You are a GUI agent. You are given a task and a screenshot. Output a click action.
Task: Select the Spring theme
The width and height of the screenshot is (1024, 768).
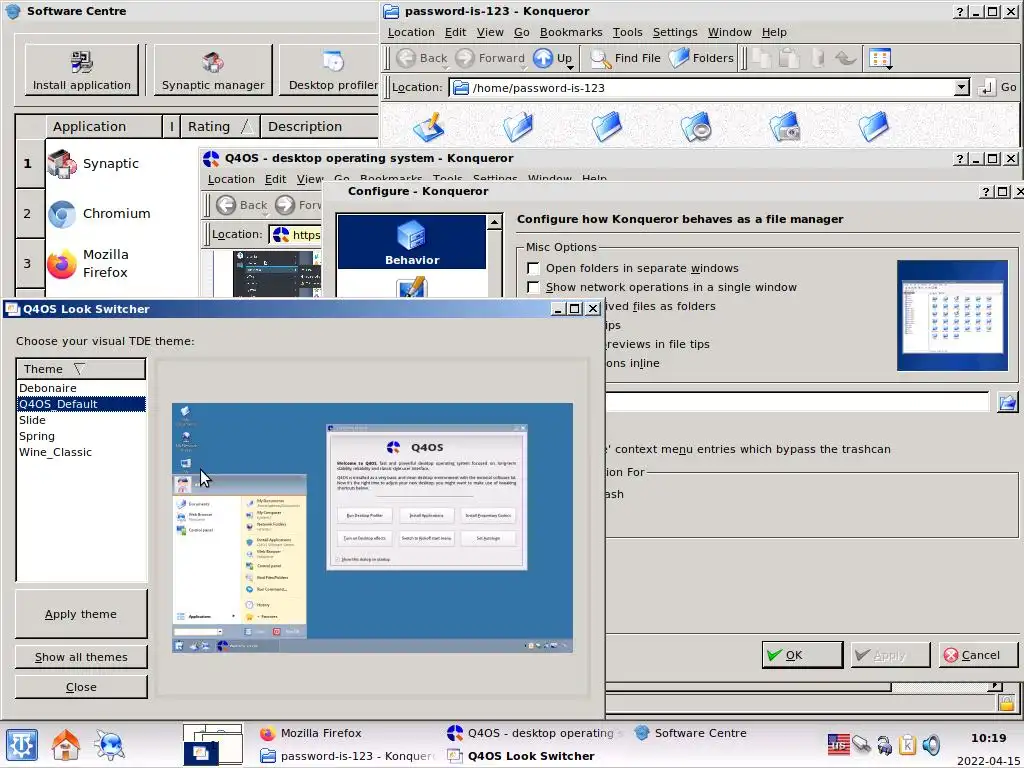click(x=81, y=436)
